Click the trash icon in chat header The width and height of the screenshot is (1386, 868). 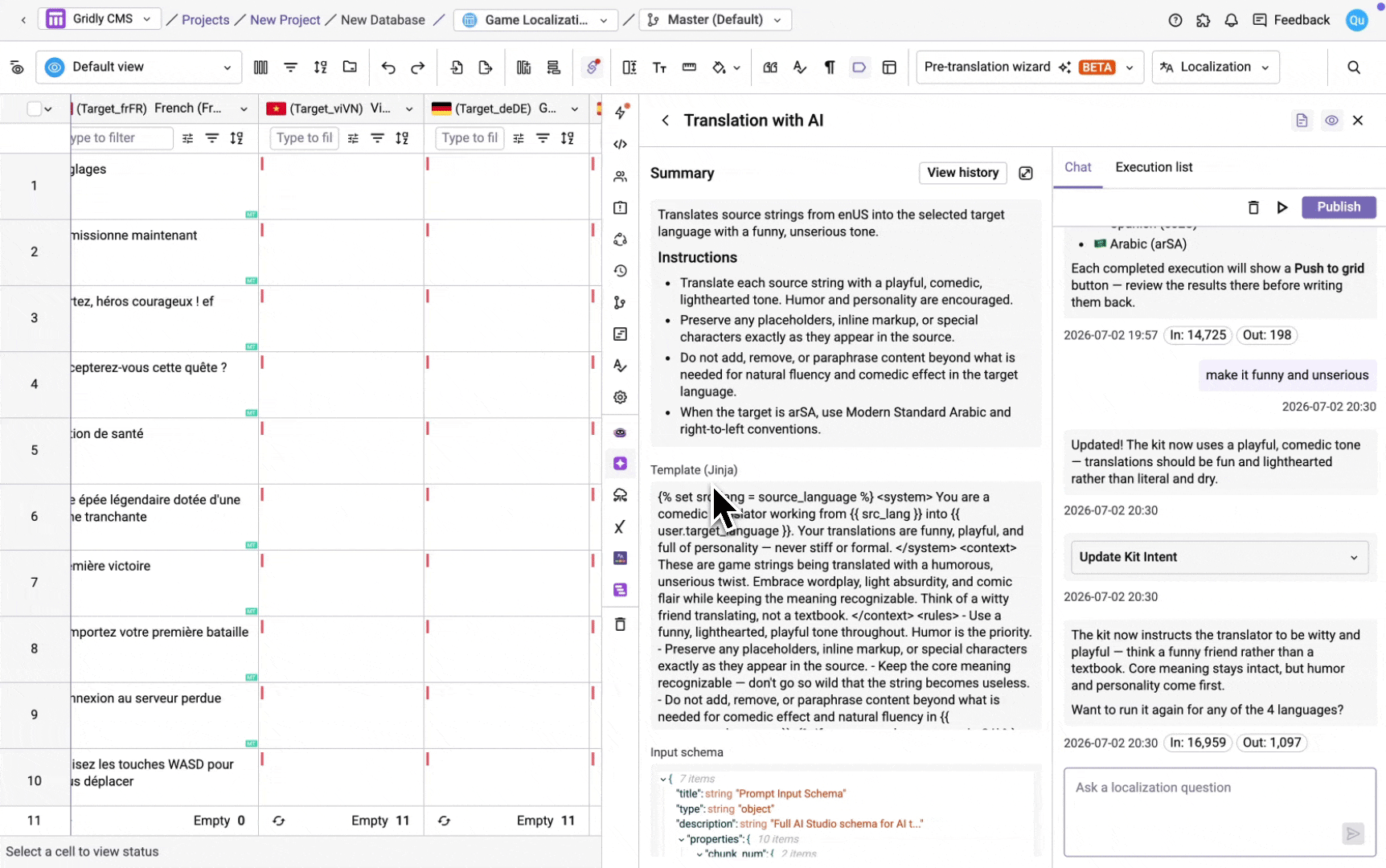pos(1253,207)
